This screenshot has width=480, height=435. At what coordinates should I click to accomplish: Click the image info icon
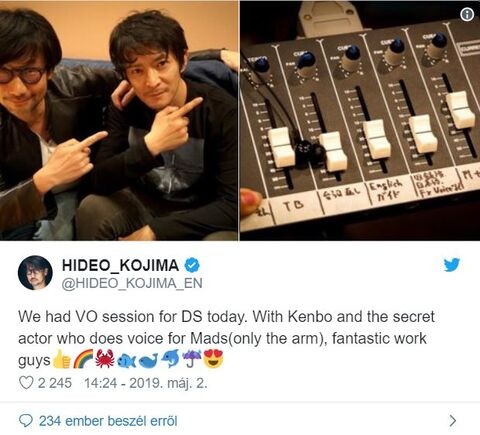(x=467, y=14)
